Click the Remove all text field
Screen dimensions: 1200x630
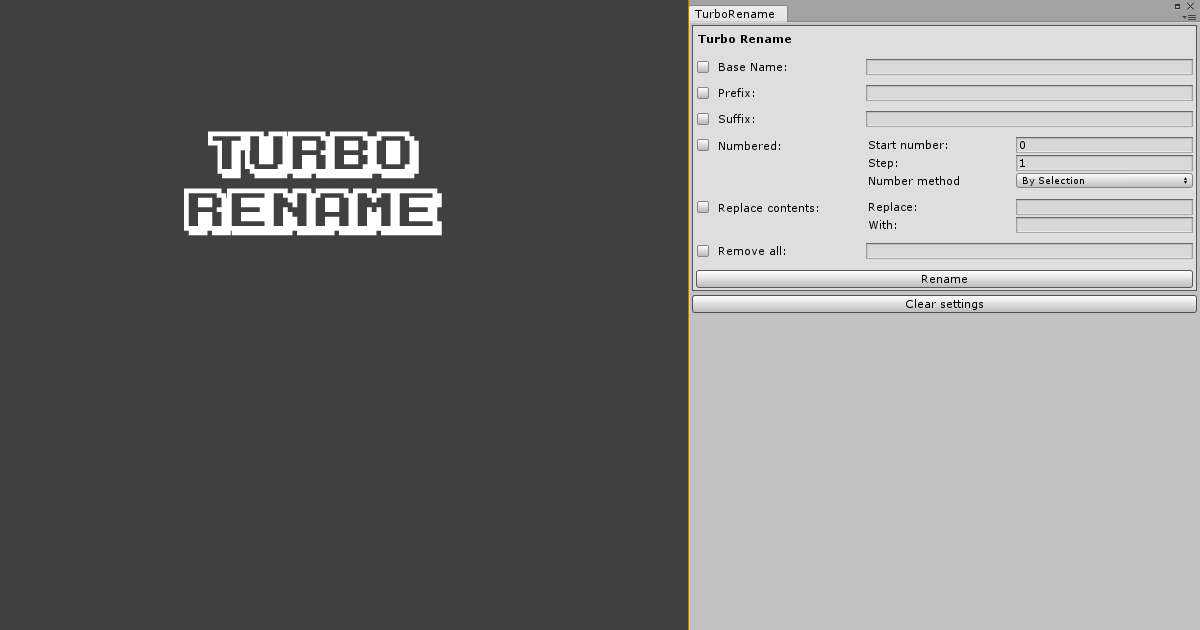1029,250
